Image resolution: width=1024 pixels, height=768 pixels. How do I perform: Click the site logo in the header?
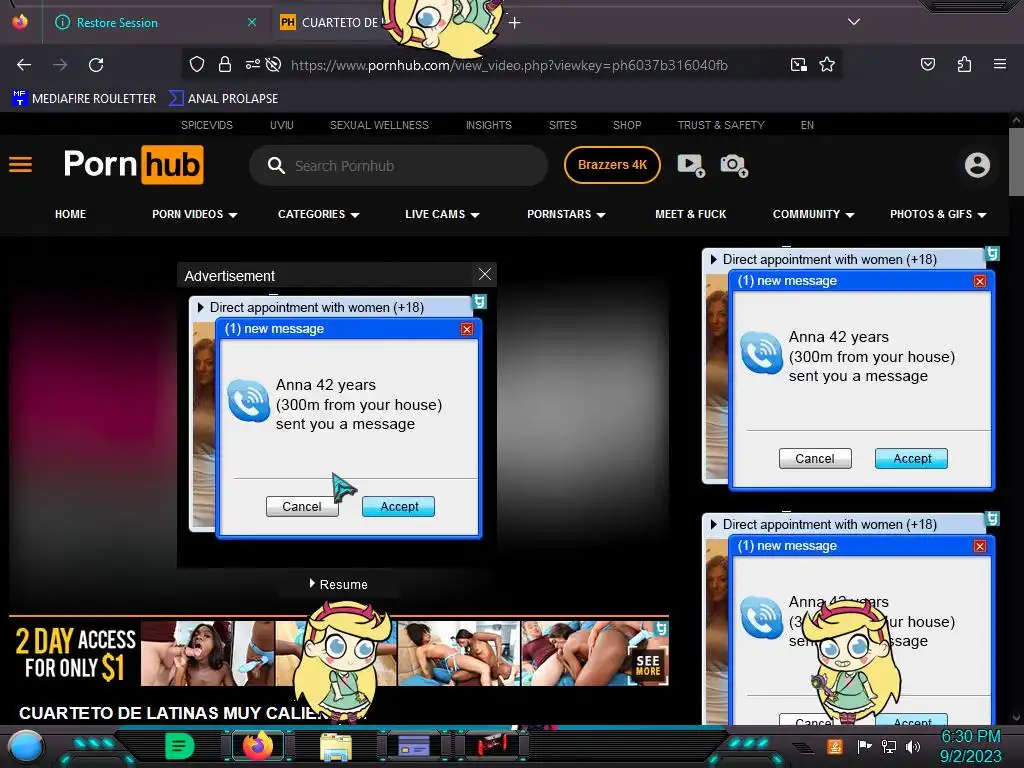133,165
